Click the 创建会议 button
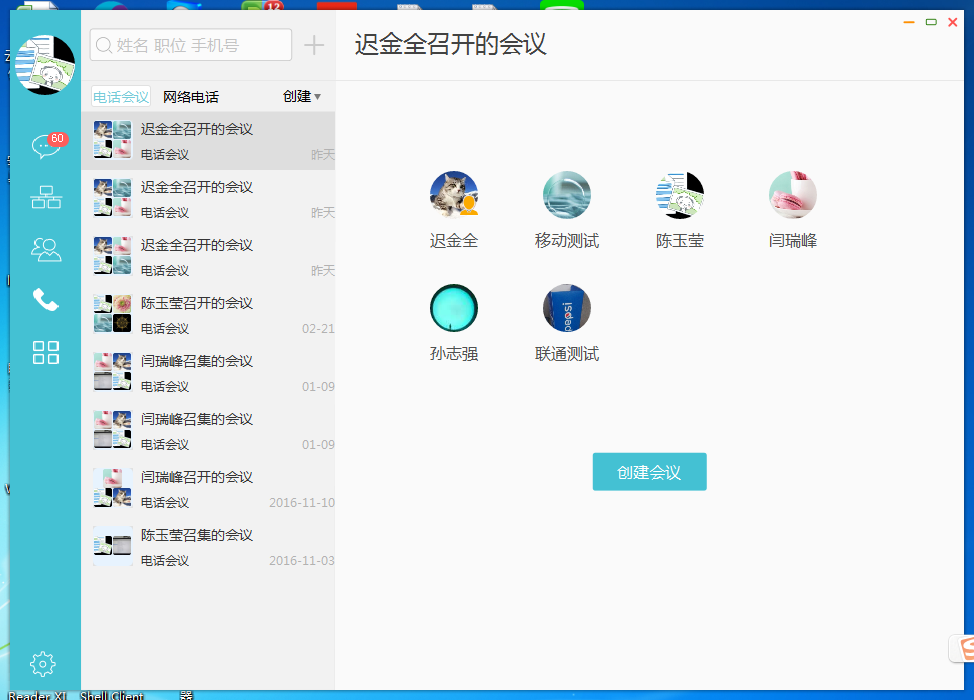974x700 pixels. (649, 471)
